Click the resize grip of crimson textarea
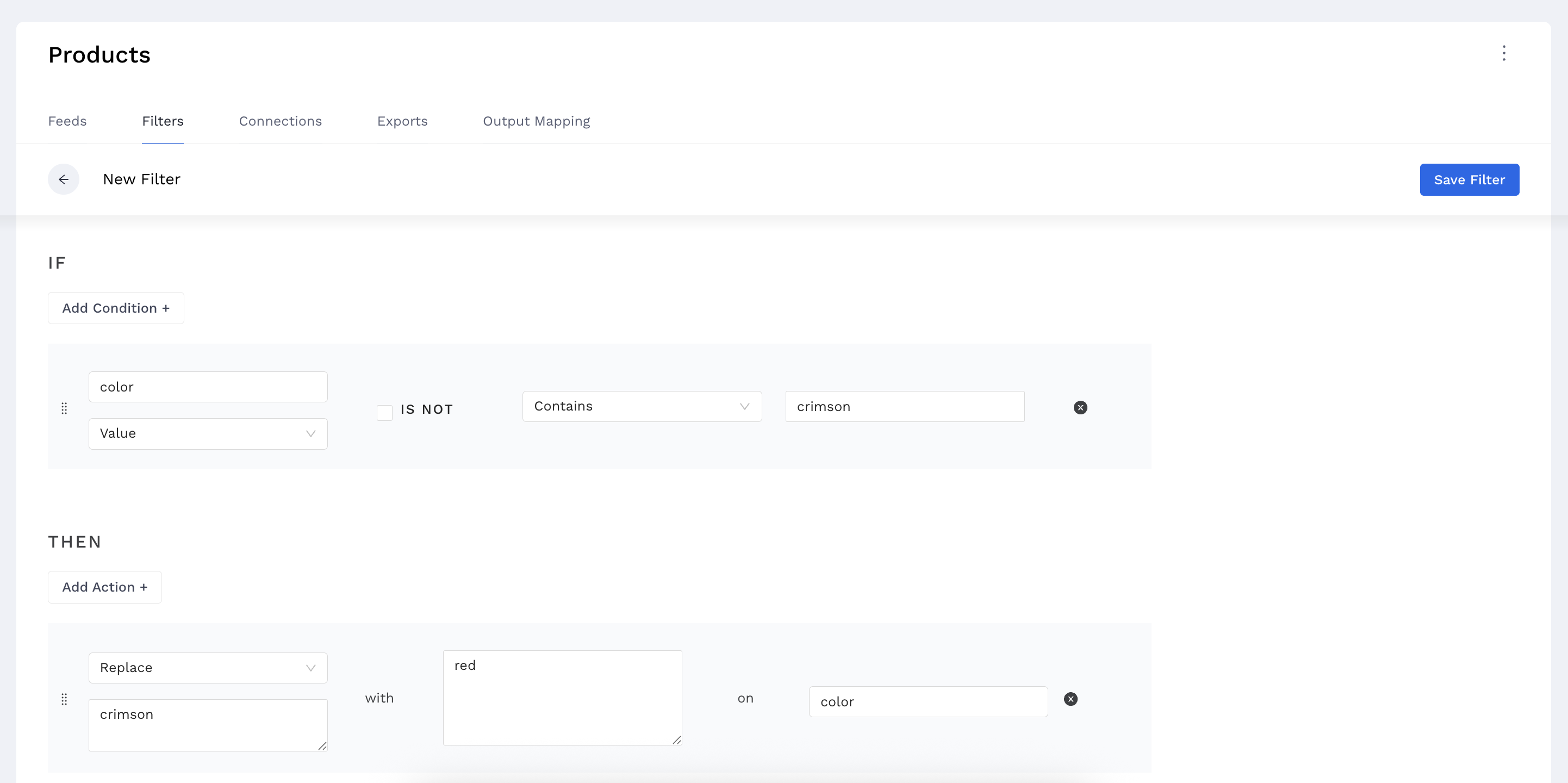1568x783 pixels. pyautogui.click(x=322, y=746)
